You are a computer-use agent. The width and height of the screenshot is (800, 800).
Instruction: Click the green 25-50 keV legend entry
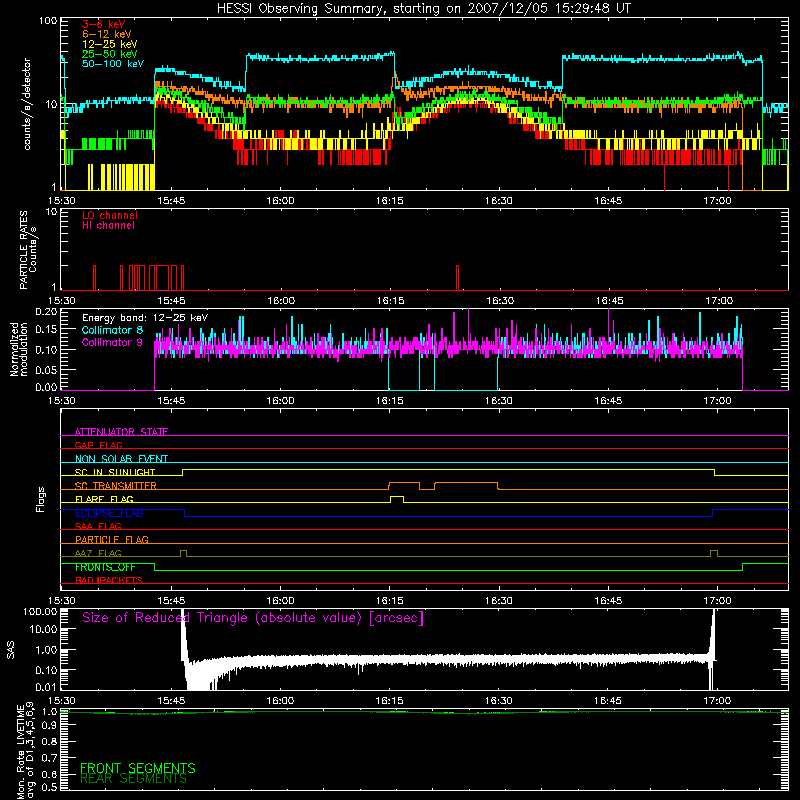[x=110, y=54]
